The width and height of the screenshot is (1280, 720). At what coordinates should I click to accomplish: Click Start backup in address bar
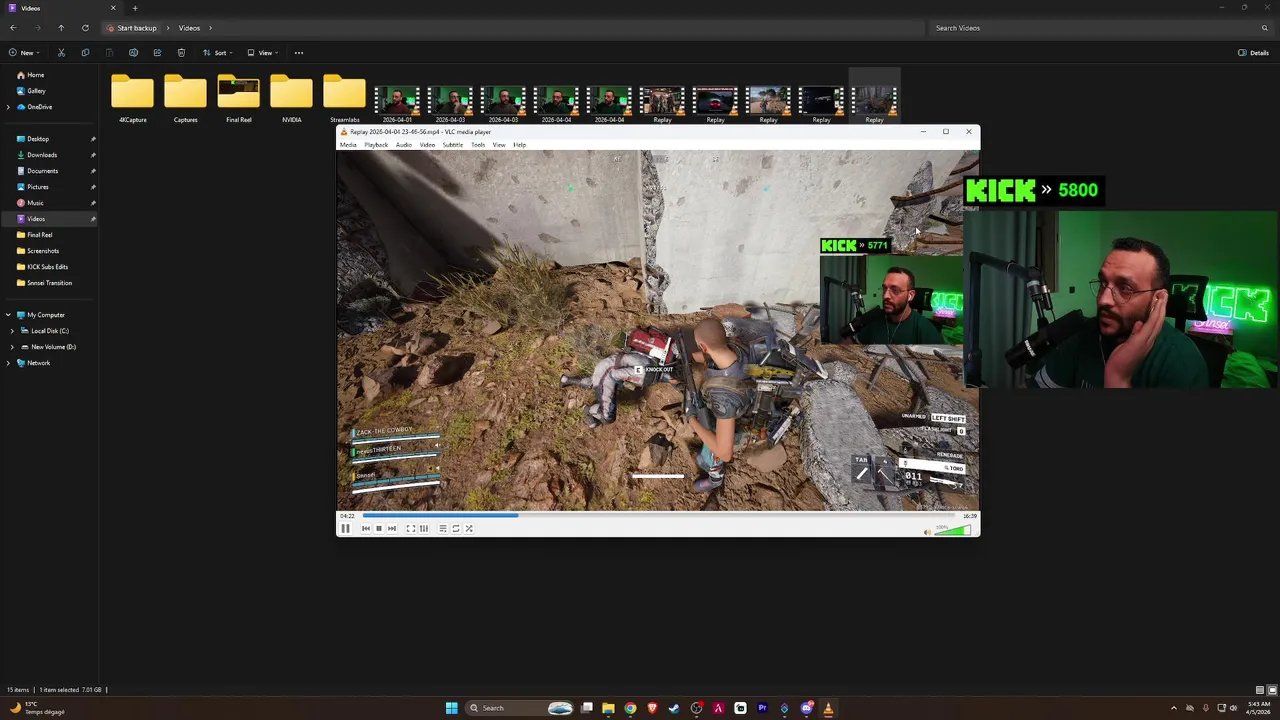(x=131, y=28)
